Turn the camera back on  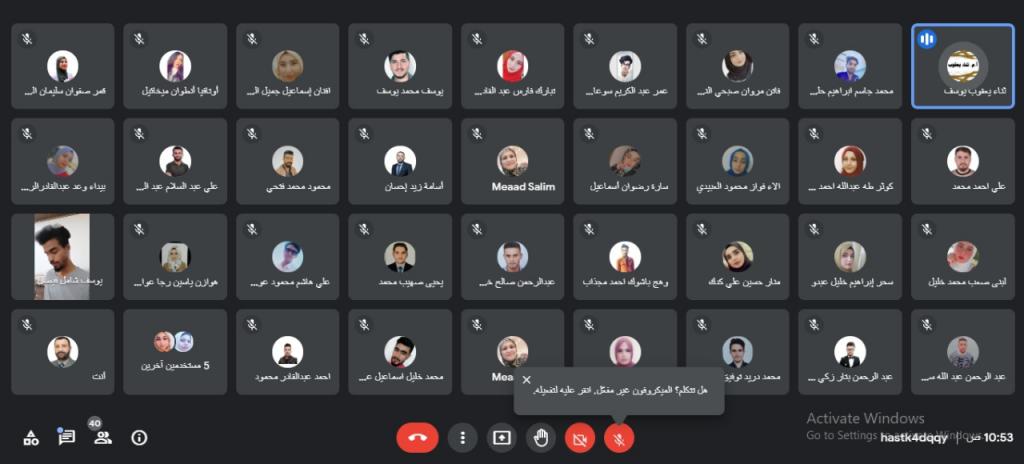coord(580,437)
